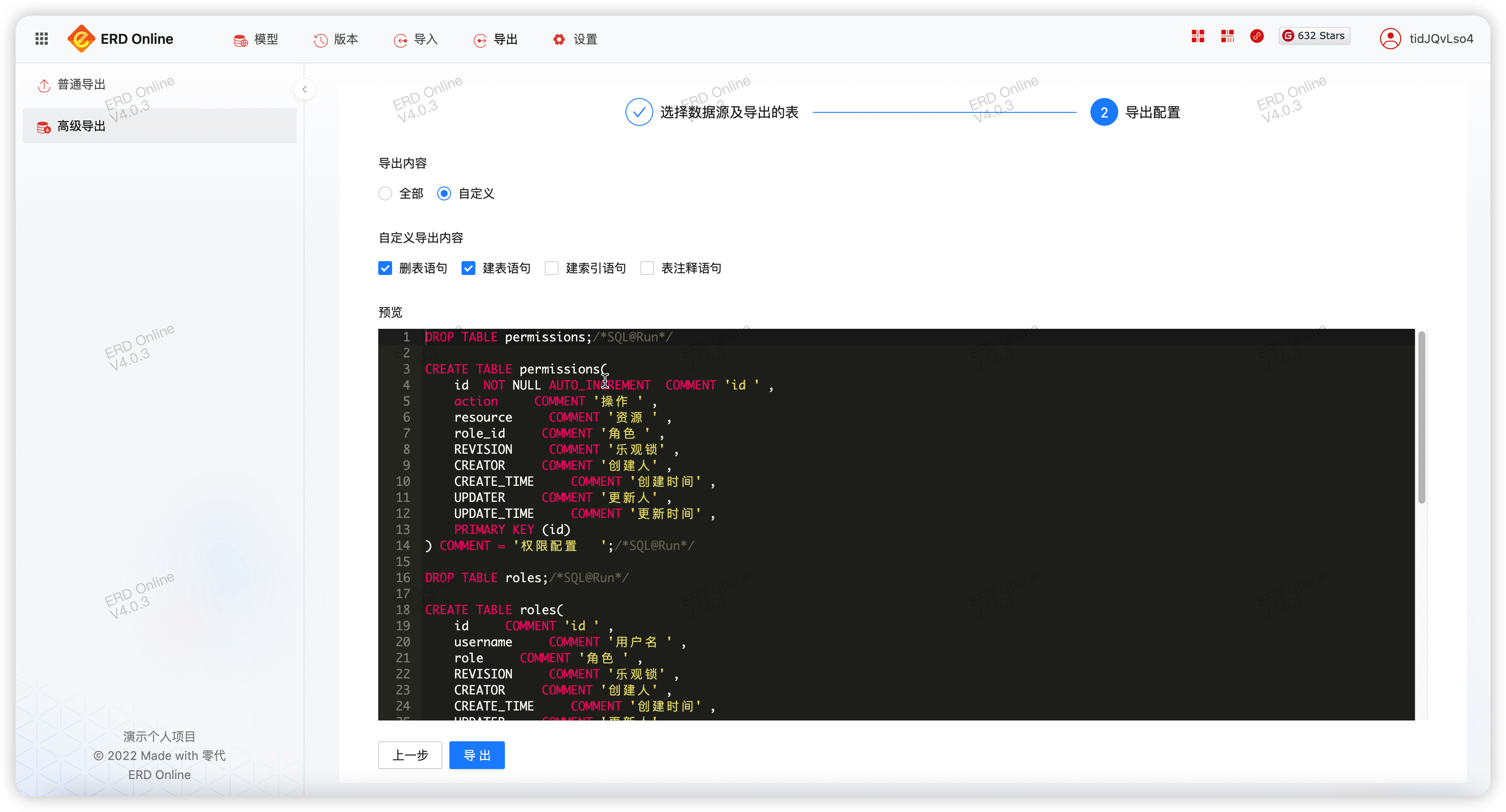Uncheck the 删表语句 checkbox
This screenshot has height=812, width=1506.
[x=385, y=268]
